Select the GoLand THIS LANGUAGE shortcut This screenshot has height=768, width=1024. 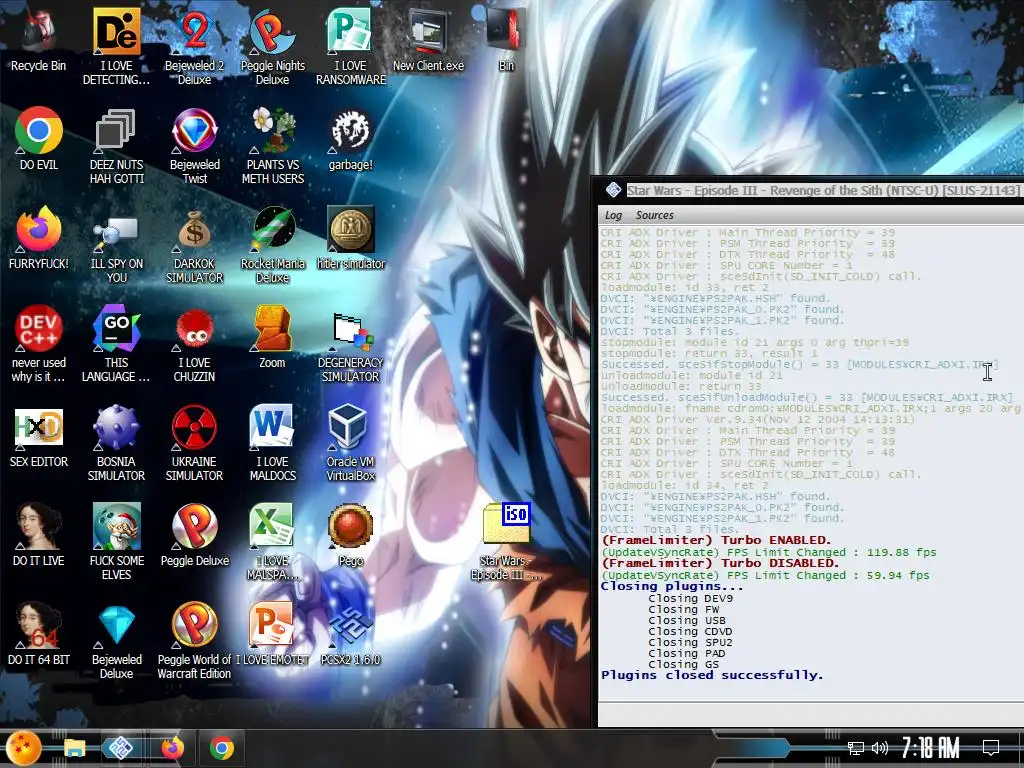point(116,343)
